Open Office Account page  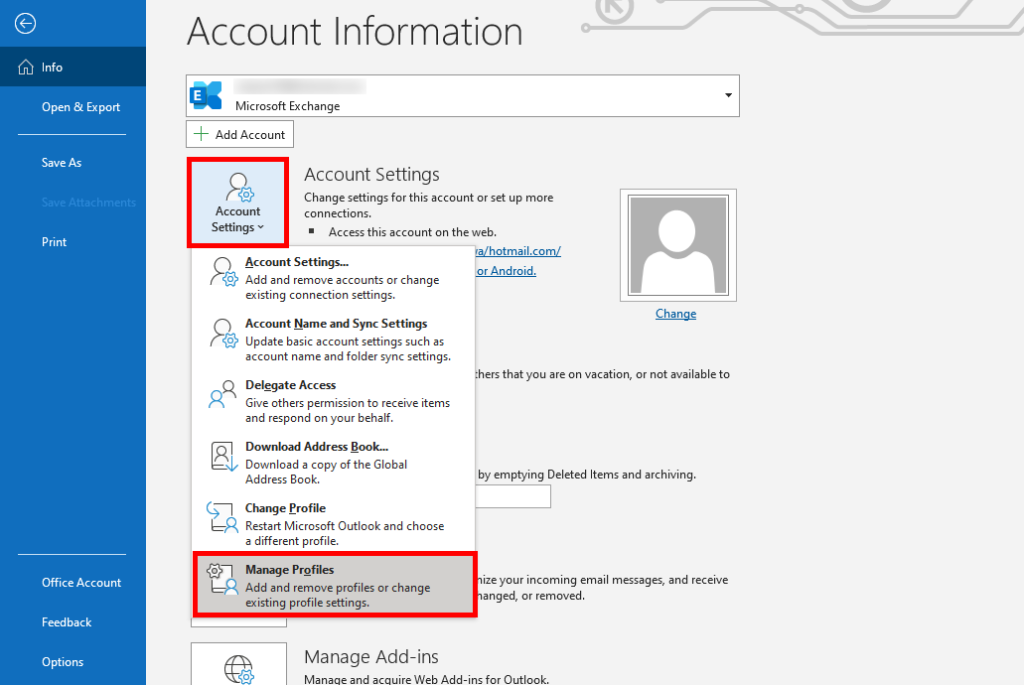(81, 582)
